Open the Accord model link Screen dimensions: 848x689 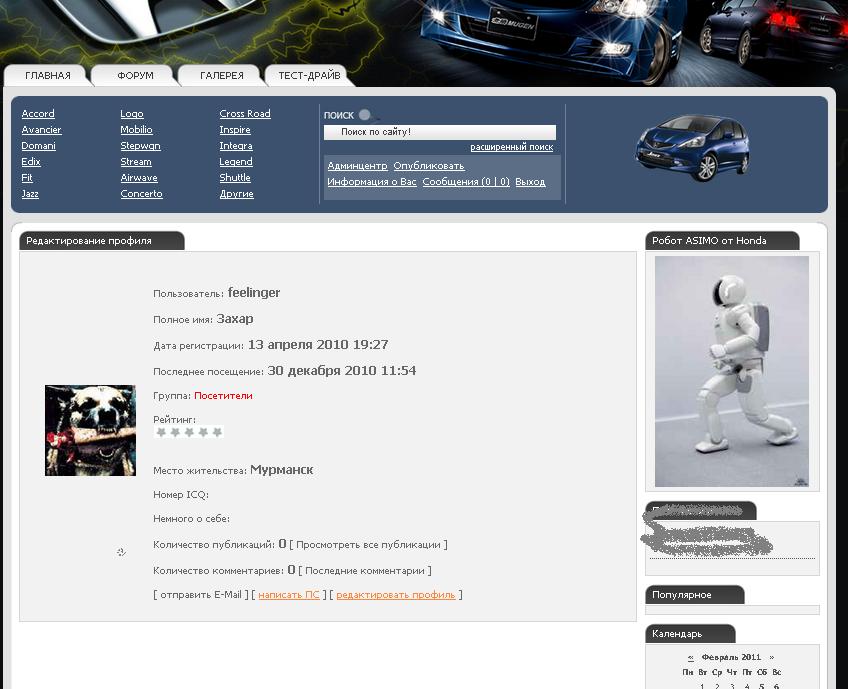[38, 114]
